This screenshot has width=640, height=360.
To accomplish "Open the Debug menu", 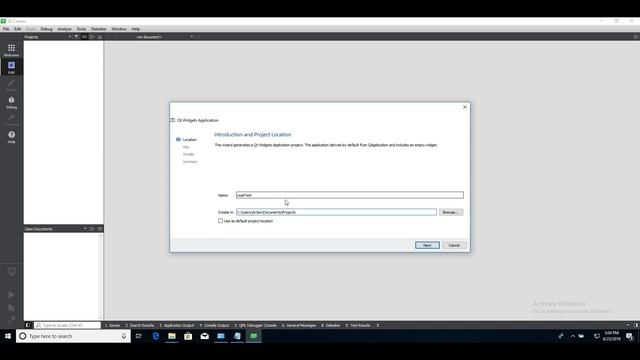I will point(46,29).
